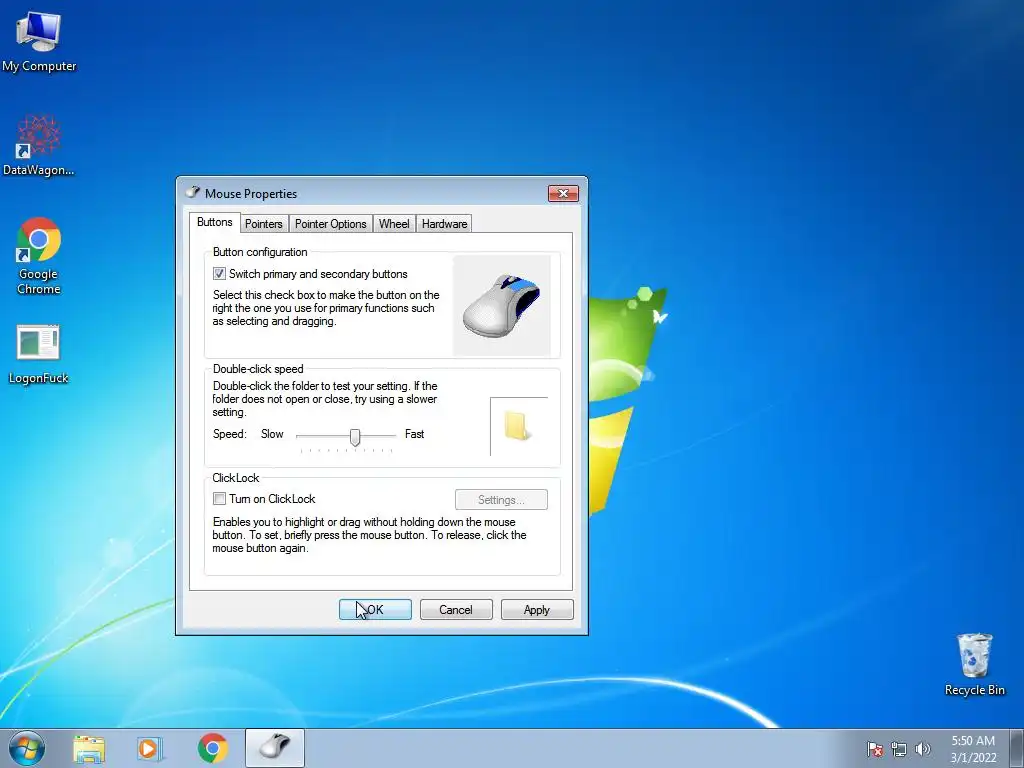This screenshot has width=1024, height=768.
Task: Click the Double-click speed group label
Action: click(258, 369)
